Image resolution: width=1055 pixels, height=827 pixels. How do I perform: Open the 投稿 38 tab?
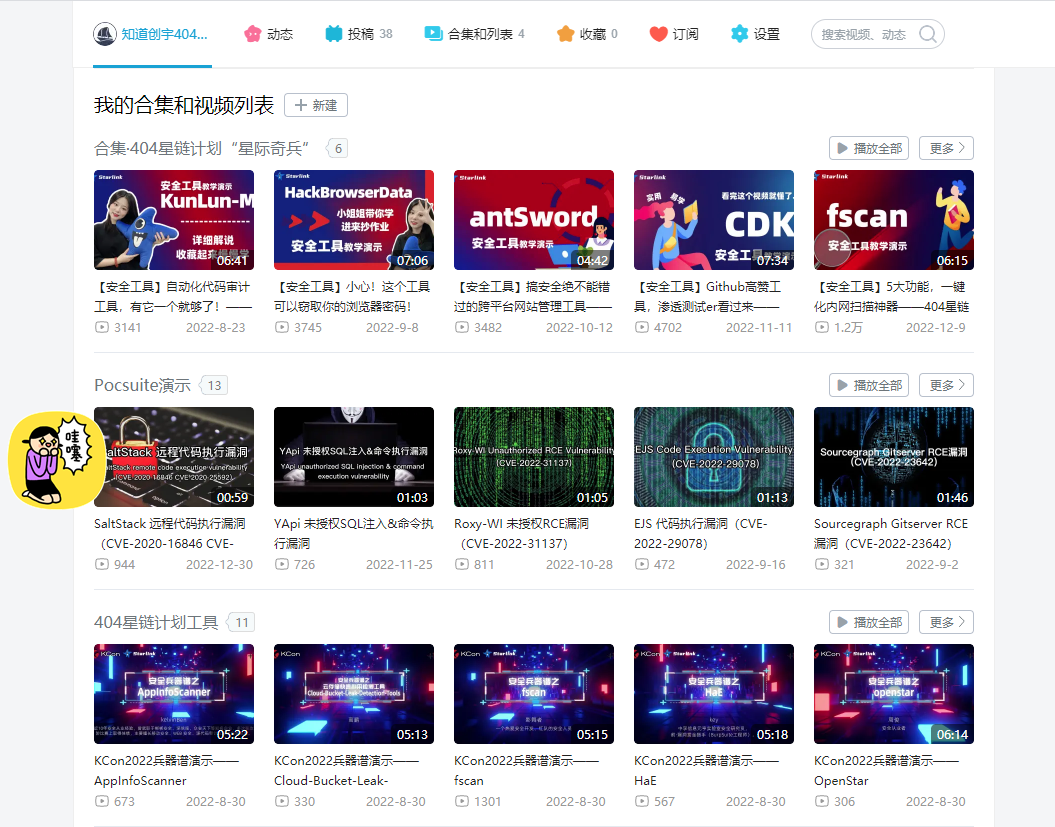coord(359,34)
